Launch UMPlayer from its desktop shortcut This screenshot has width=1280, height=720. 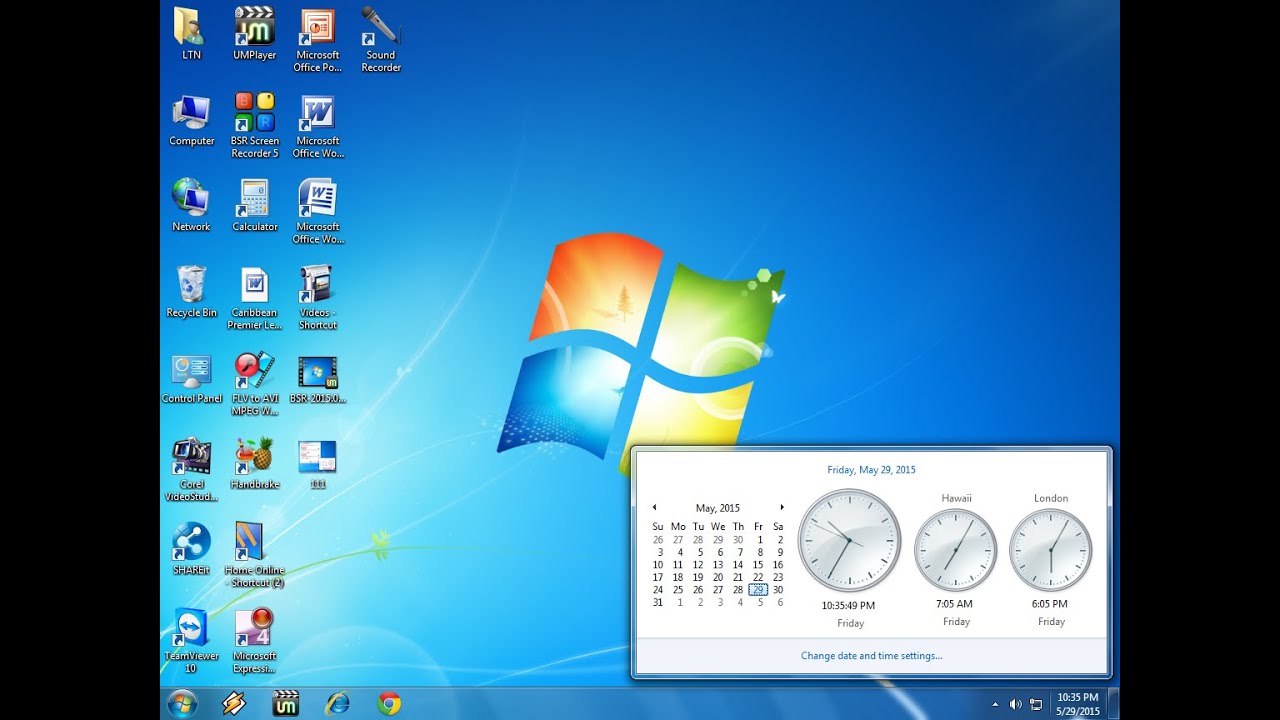[255, 34]
